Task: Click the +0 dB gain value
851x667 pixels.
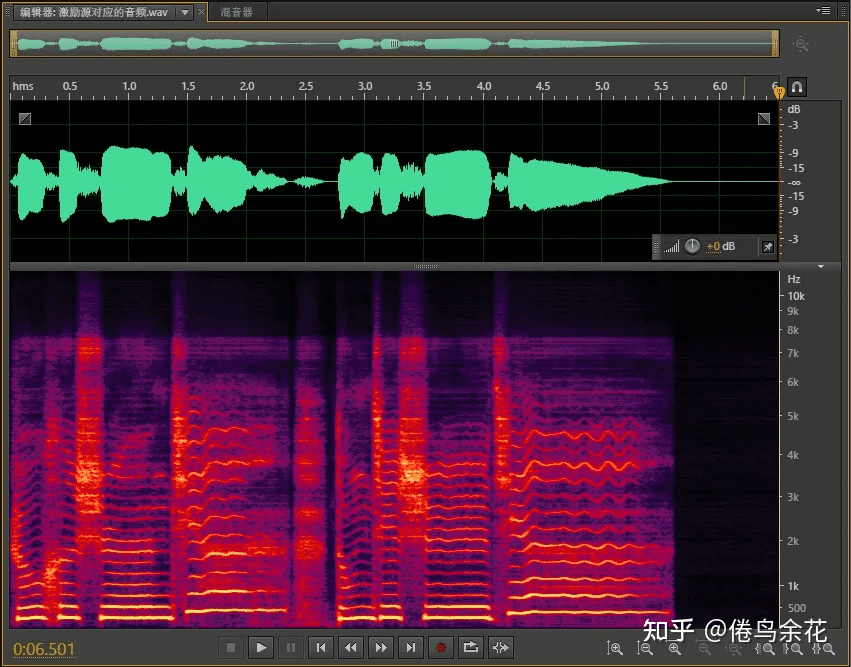Action: (x=720, y=246)
